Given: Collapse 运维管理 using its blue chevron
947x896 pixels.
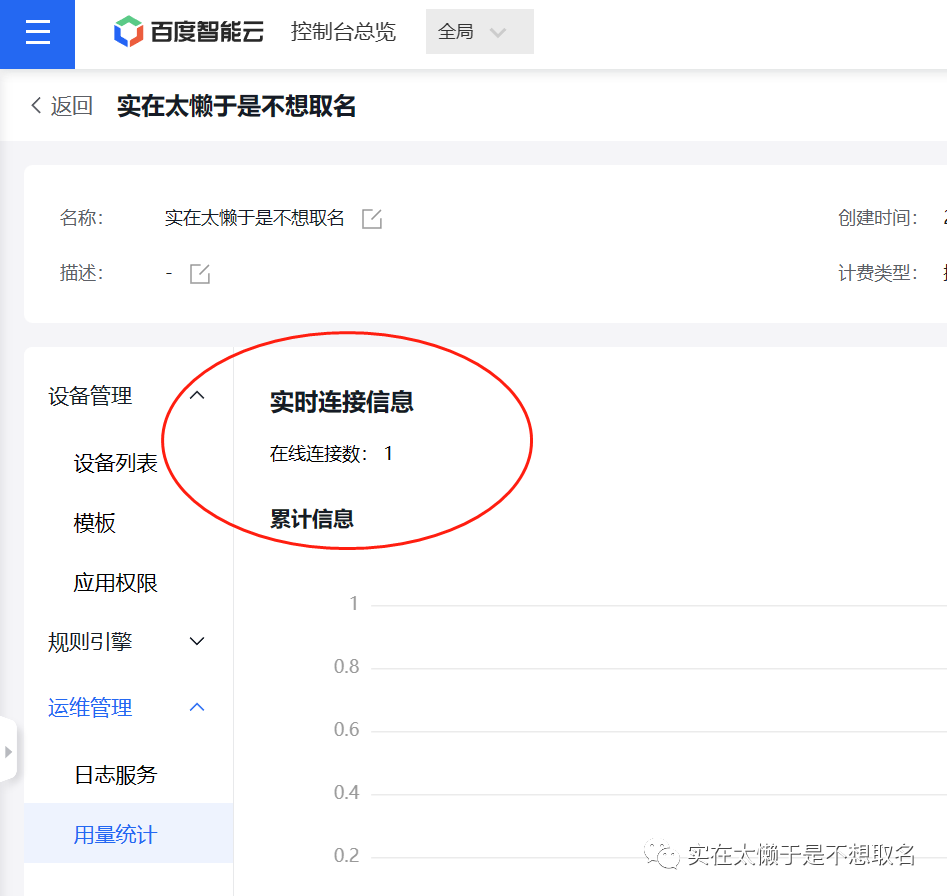Looking at the screenshot, I should 197,708.
